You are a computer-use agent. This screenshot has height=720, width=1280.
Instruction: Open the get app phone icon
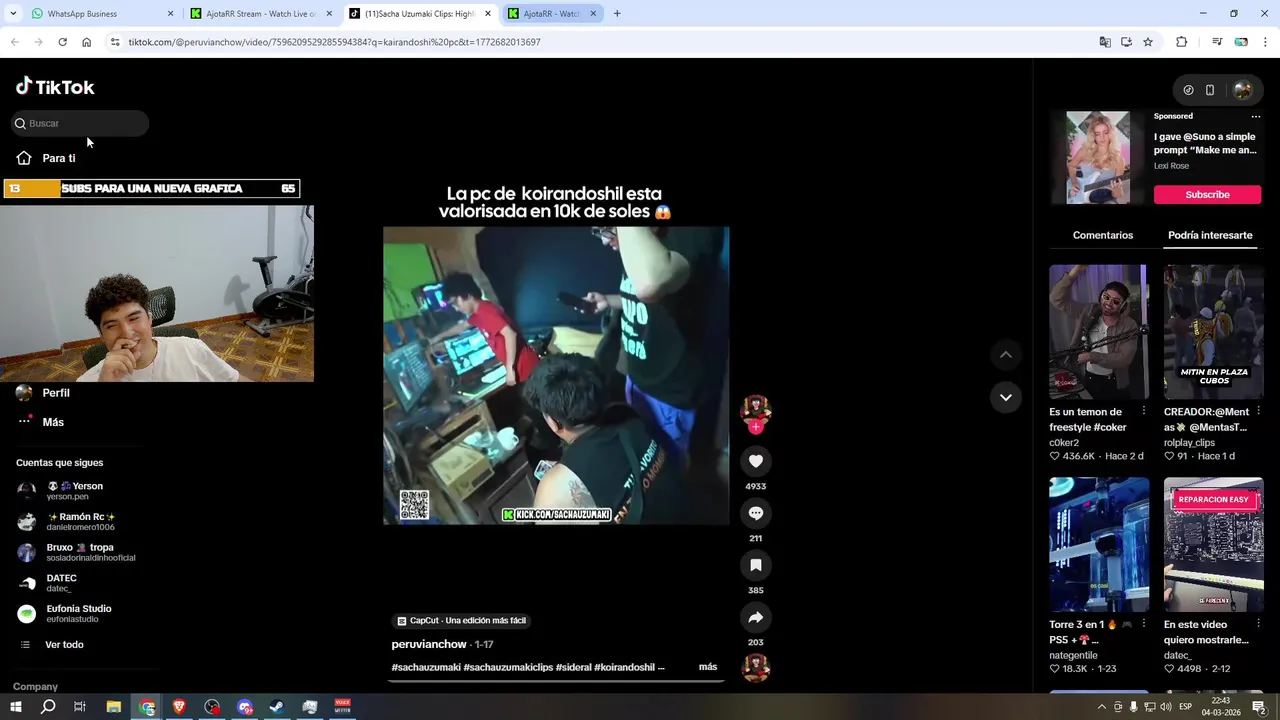click(x=1210, y=90)
